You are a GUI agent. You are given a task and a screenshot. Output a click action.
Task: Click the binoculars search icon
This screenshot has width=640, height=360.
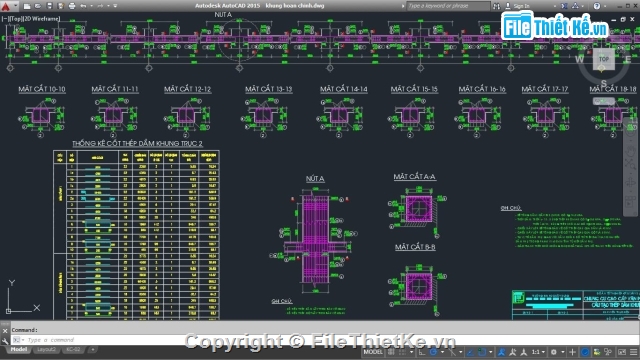[x=496, y=6]
